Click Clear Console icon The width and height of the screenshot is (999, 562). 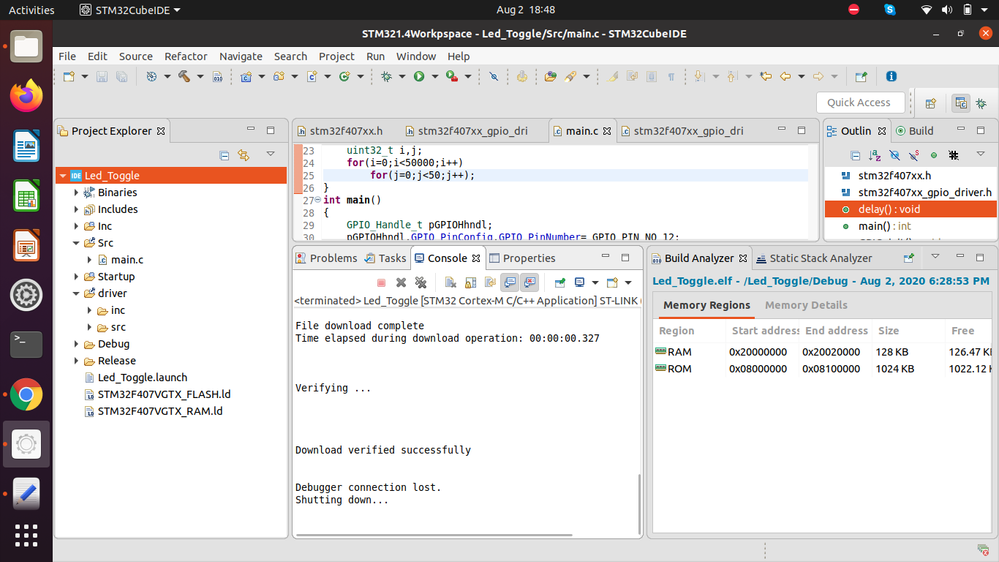450,282
